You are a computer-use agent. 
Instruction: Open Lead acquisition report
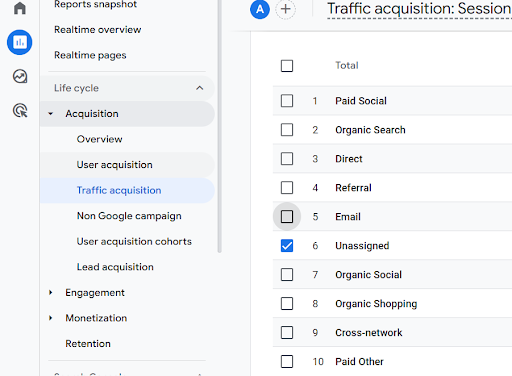pos(115,267)
